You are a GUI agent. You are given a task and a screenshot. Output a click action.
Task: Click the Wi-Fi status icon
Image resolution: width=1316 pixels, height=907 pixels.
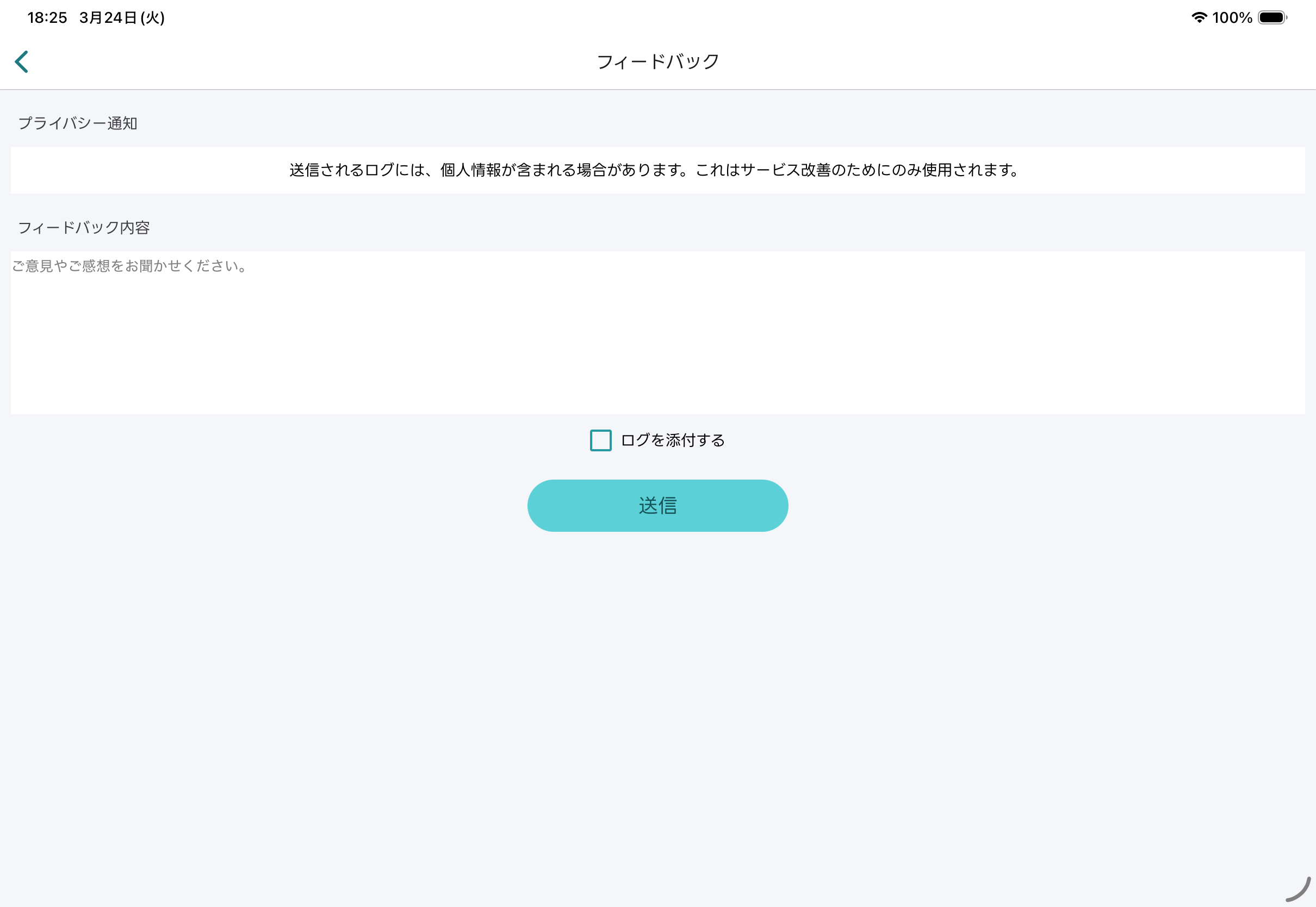[1199, 17]
